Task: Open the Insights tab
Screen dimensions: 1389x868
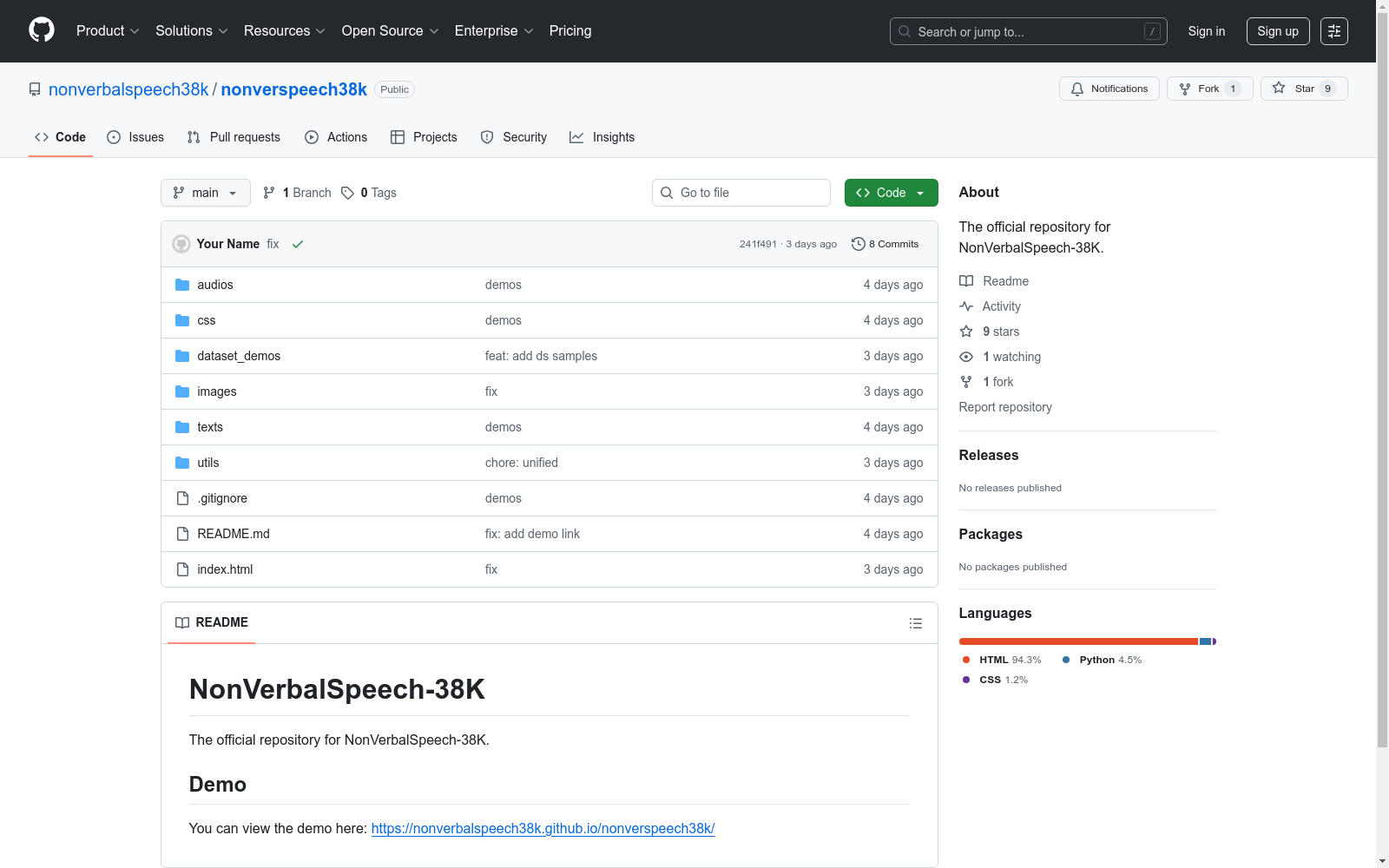Action: click(x=602, y=137)
